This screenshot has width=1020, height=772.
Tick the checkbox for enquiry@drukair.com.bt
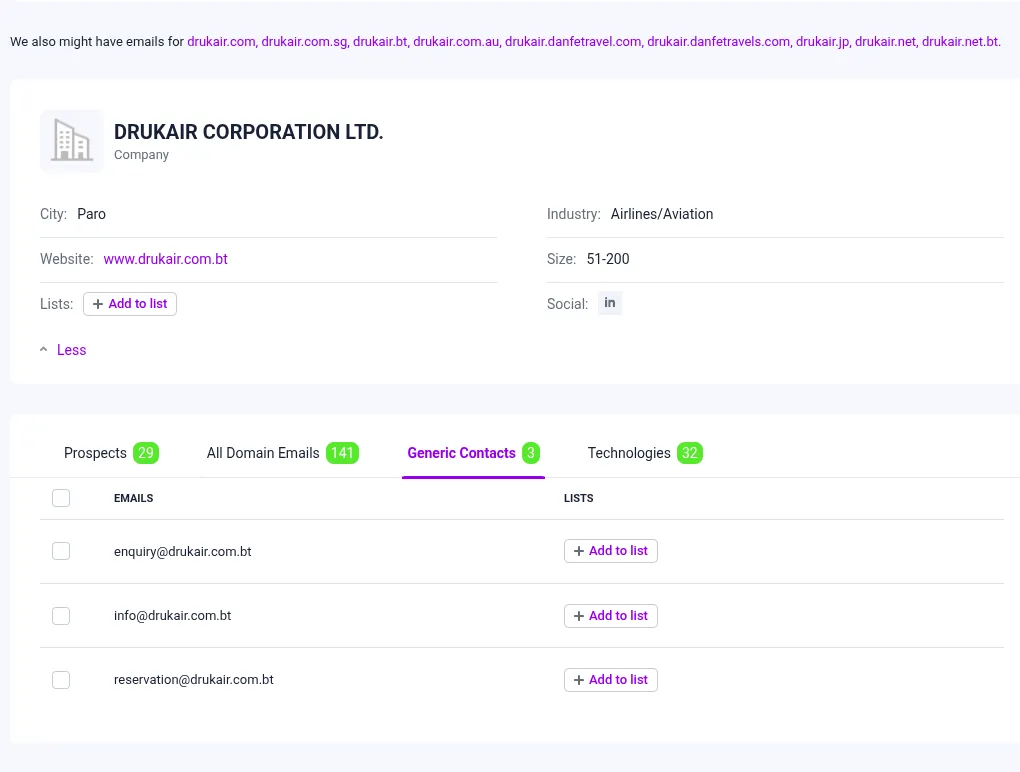(x=61, y=552)
